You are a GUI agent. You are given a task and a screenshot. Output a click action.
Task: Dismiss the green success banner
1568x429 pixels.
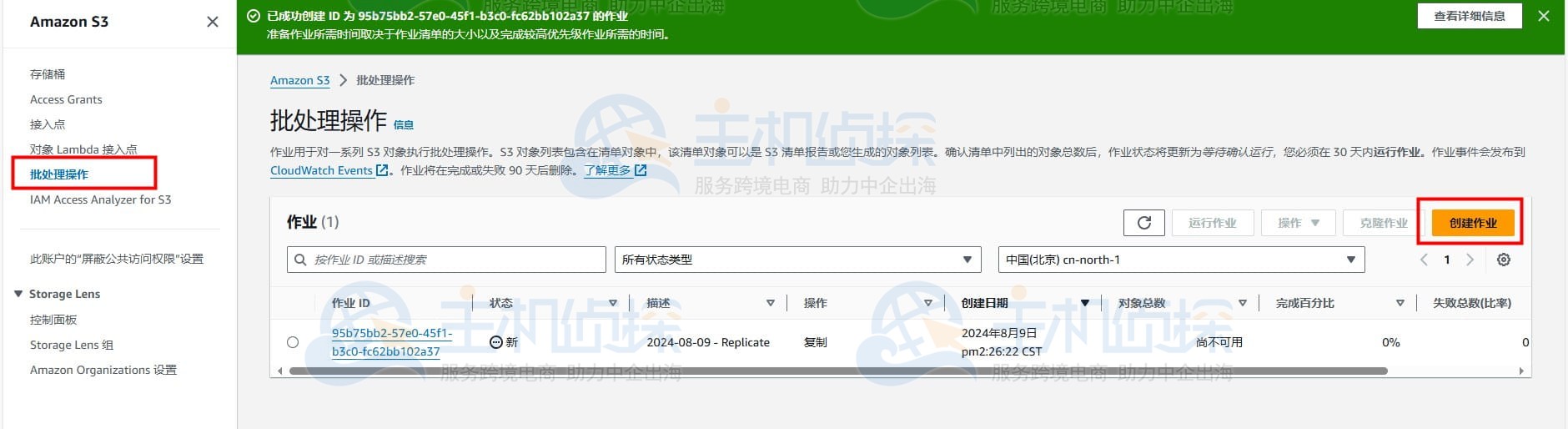pos(1544,16)
